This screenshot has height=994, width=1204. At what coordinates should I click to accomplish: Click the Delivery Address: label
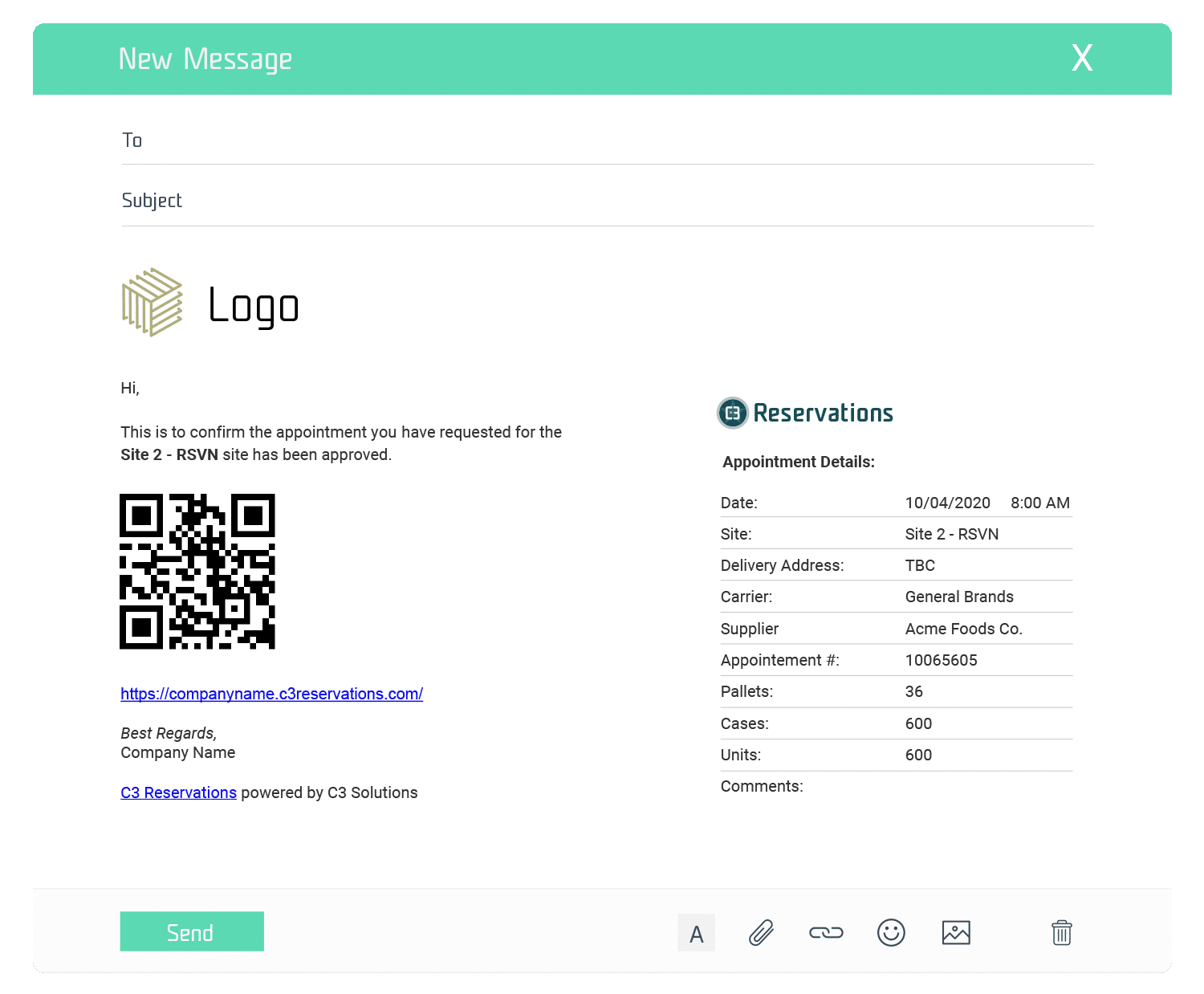pyautogui.click(x=783, y=565)
